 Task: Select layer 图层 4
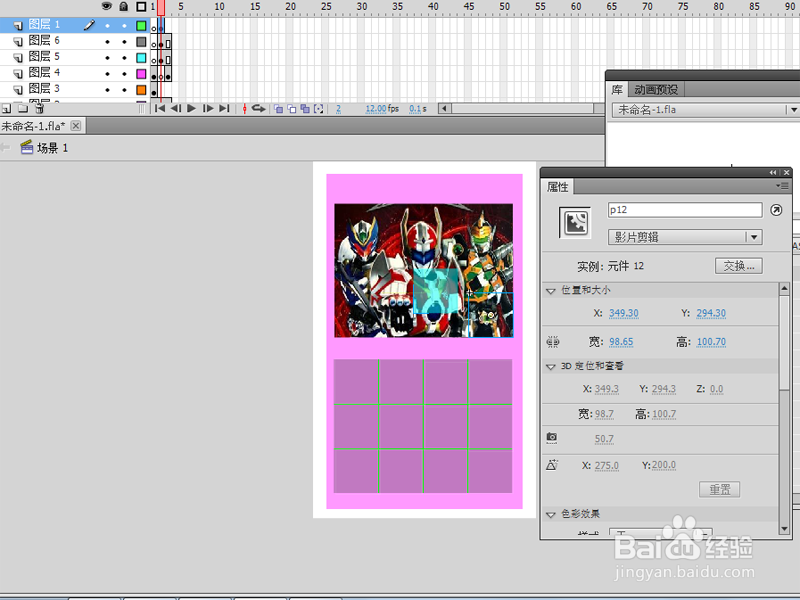pyautogui.click(x=44, y=72)
